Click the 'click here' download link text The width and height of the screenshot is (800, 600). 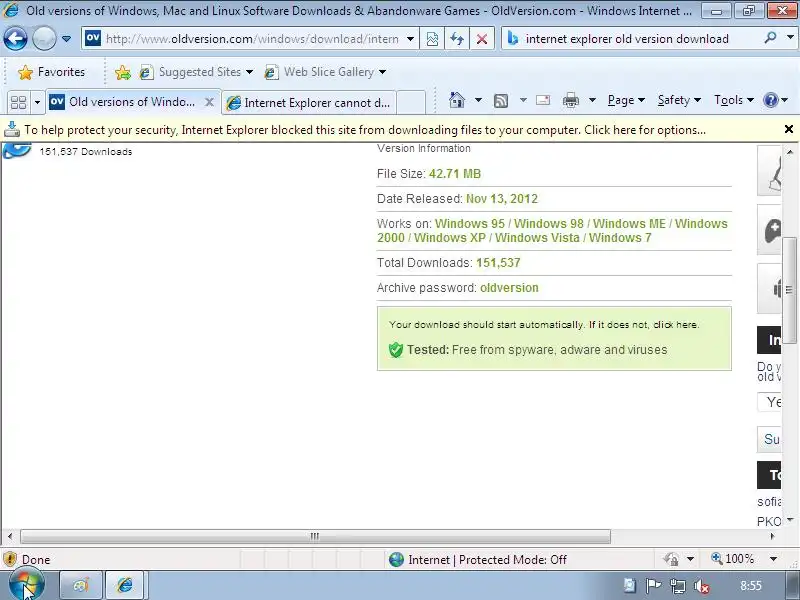point(676,324)
